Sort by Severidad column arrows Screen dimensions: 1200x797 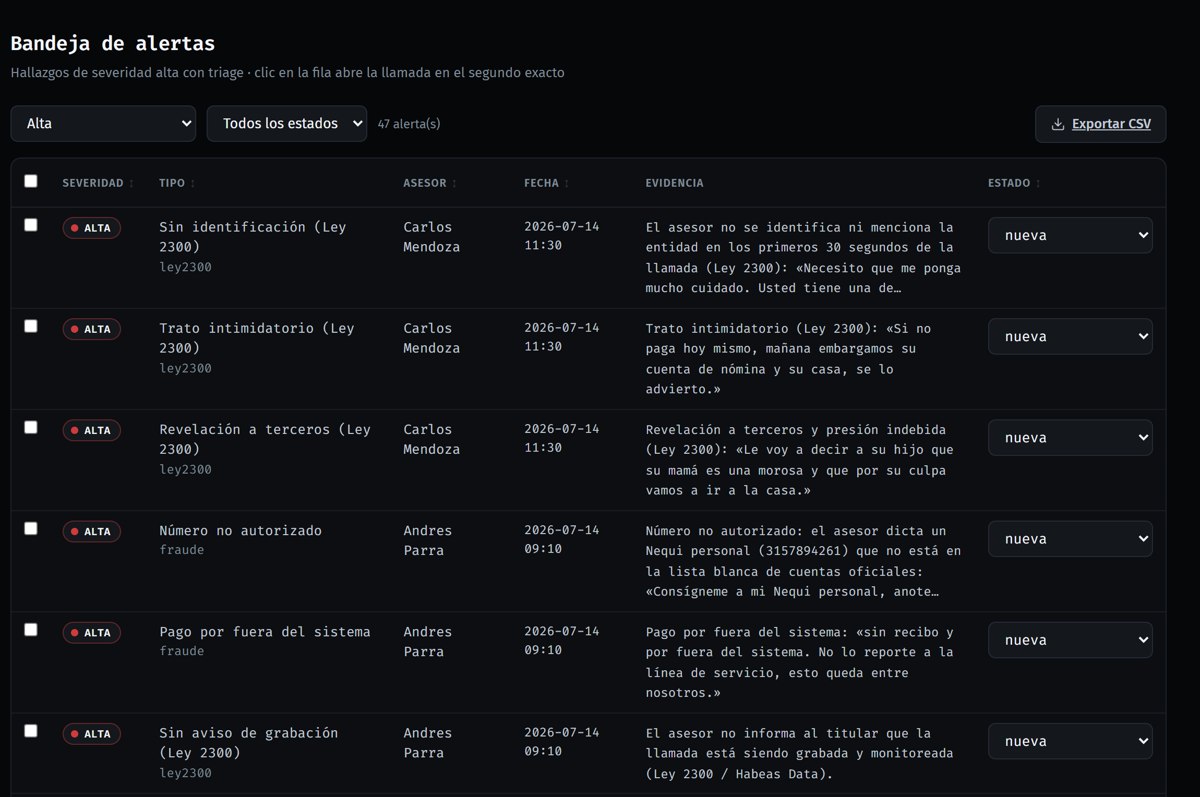(131, 184)
